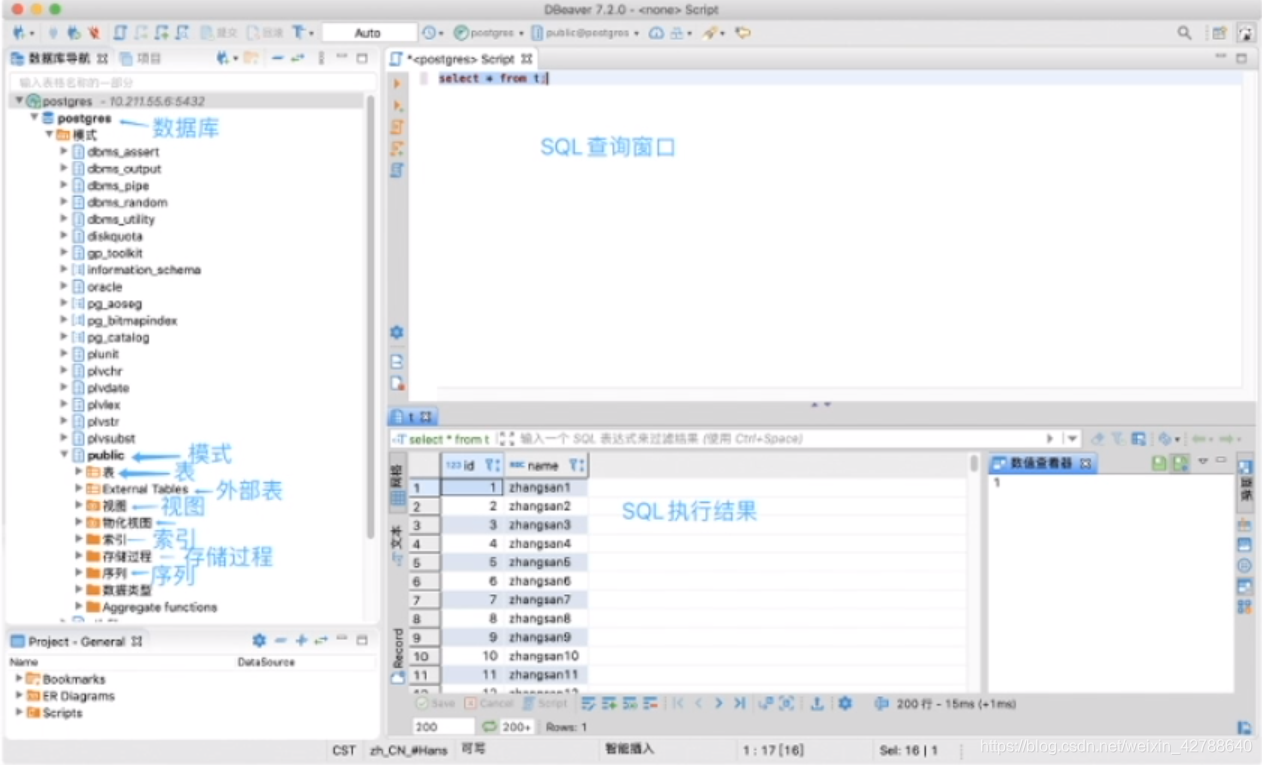Viewport: 1262px width, 765px height.
Task: Click row header number 7 in results grid
Action: (x=423, y=600)
